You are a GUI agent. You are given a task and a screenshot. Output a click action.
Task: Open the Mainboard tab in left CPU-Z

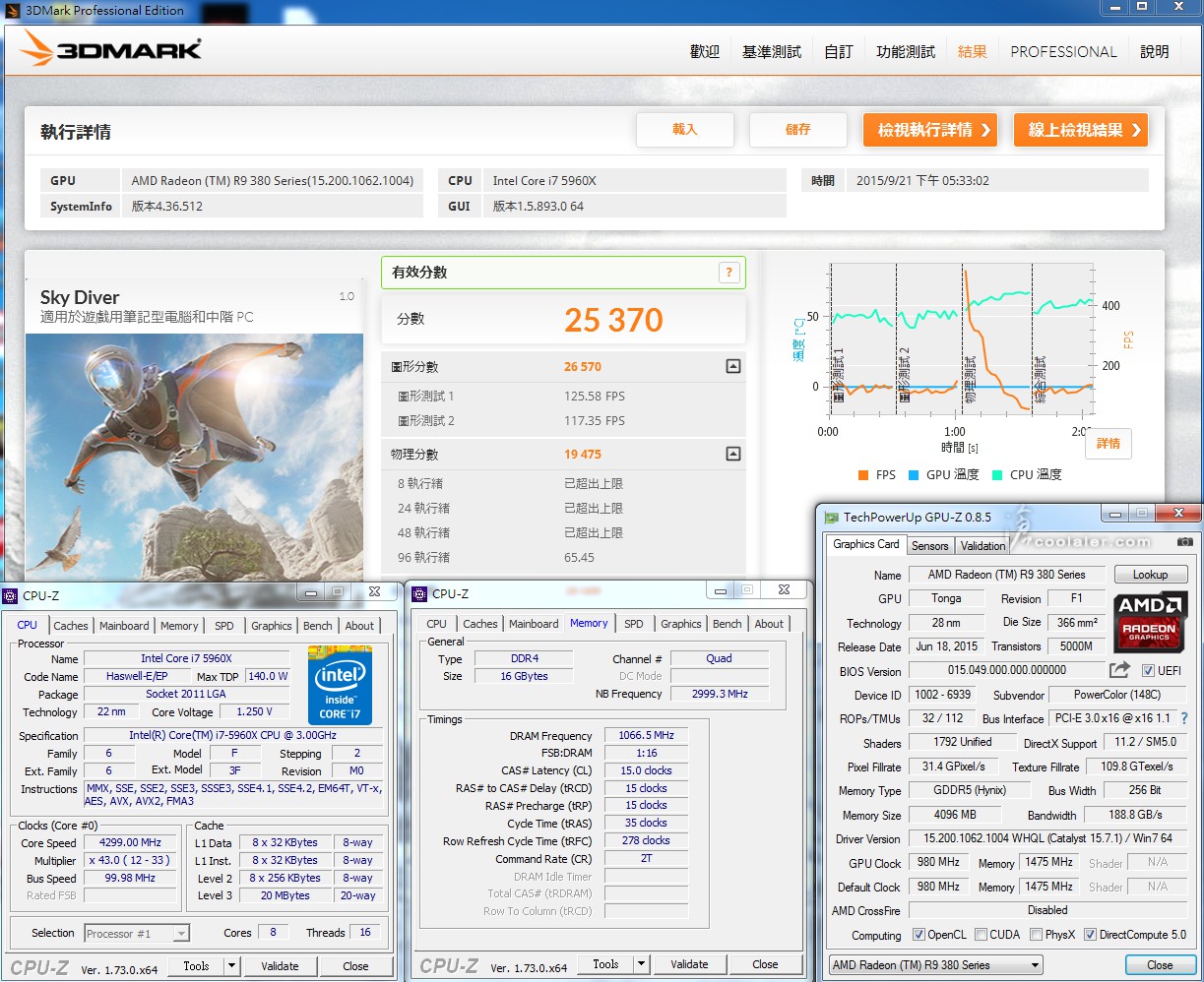pyautogui.click(x=124, y=625)
